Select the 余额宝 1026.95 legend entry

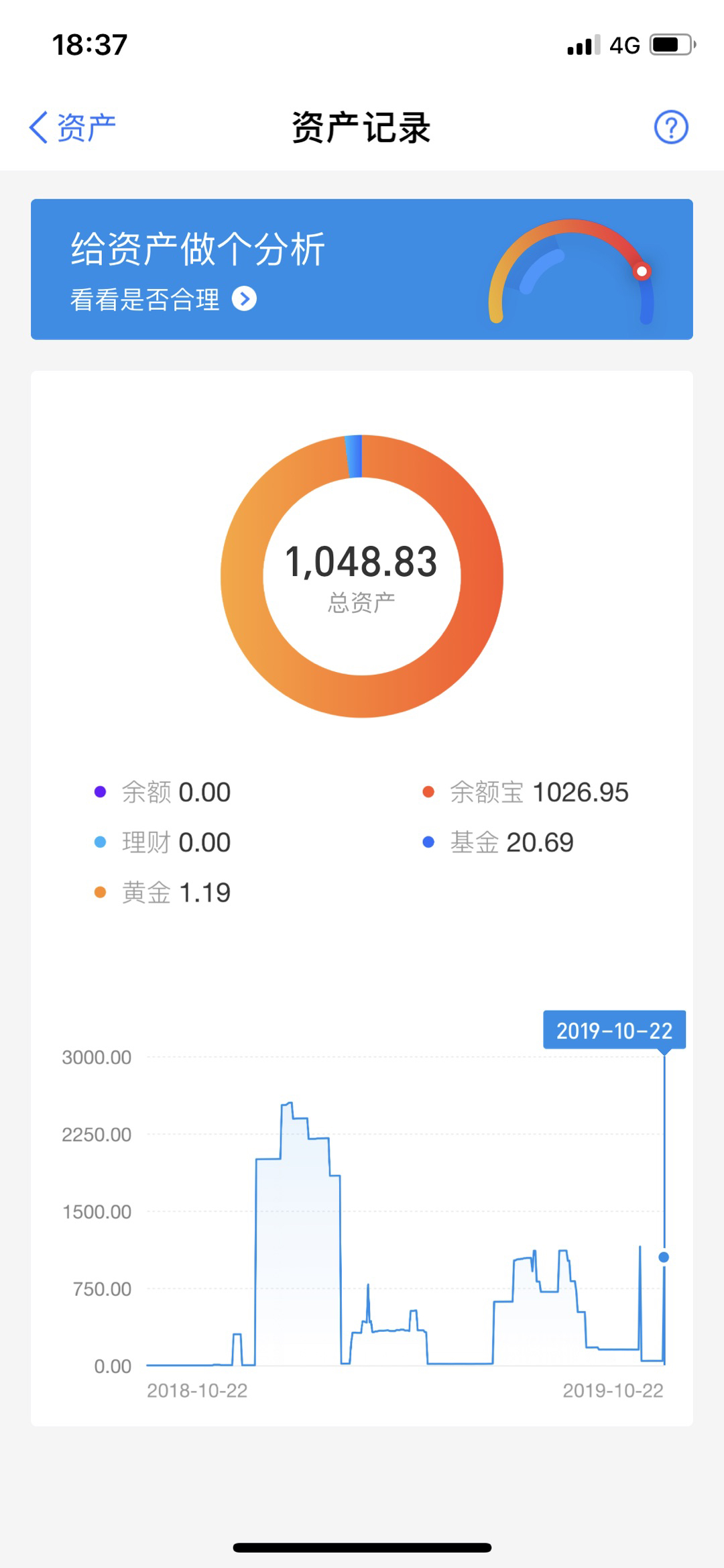click(526, 792)
